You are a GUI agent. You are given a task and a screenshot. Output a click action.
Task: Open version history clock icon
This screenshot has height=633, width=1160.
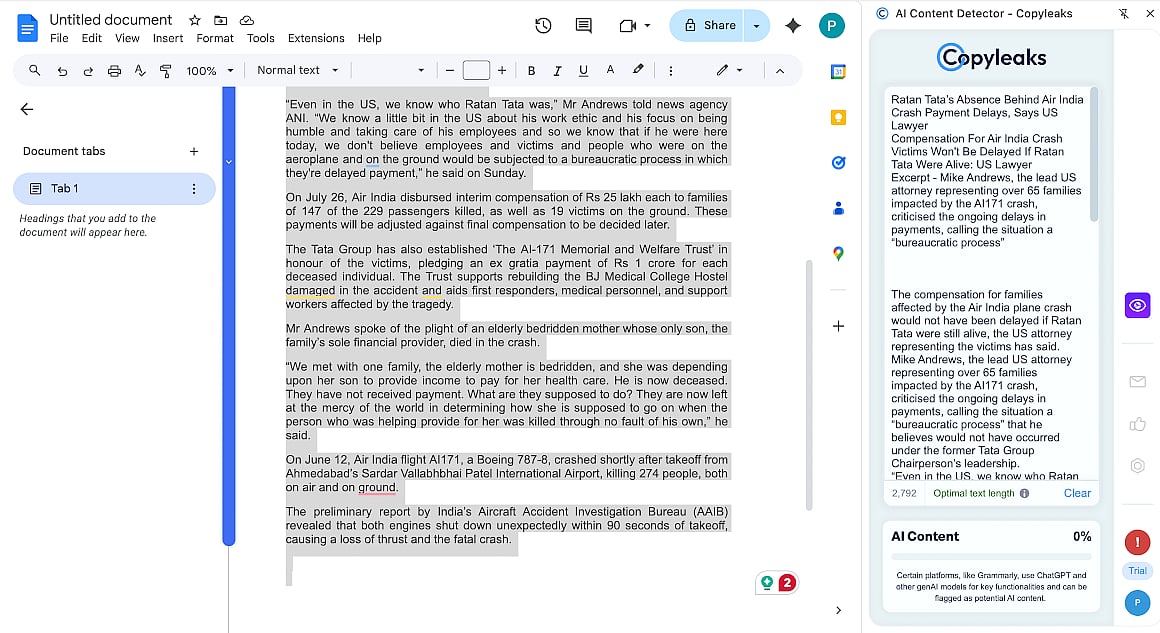[x=543, y=26]
